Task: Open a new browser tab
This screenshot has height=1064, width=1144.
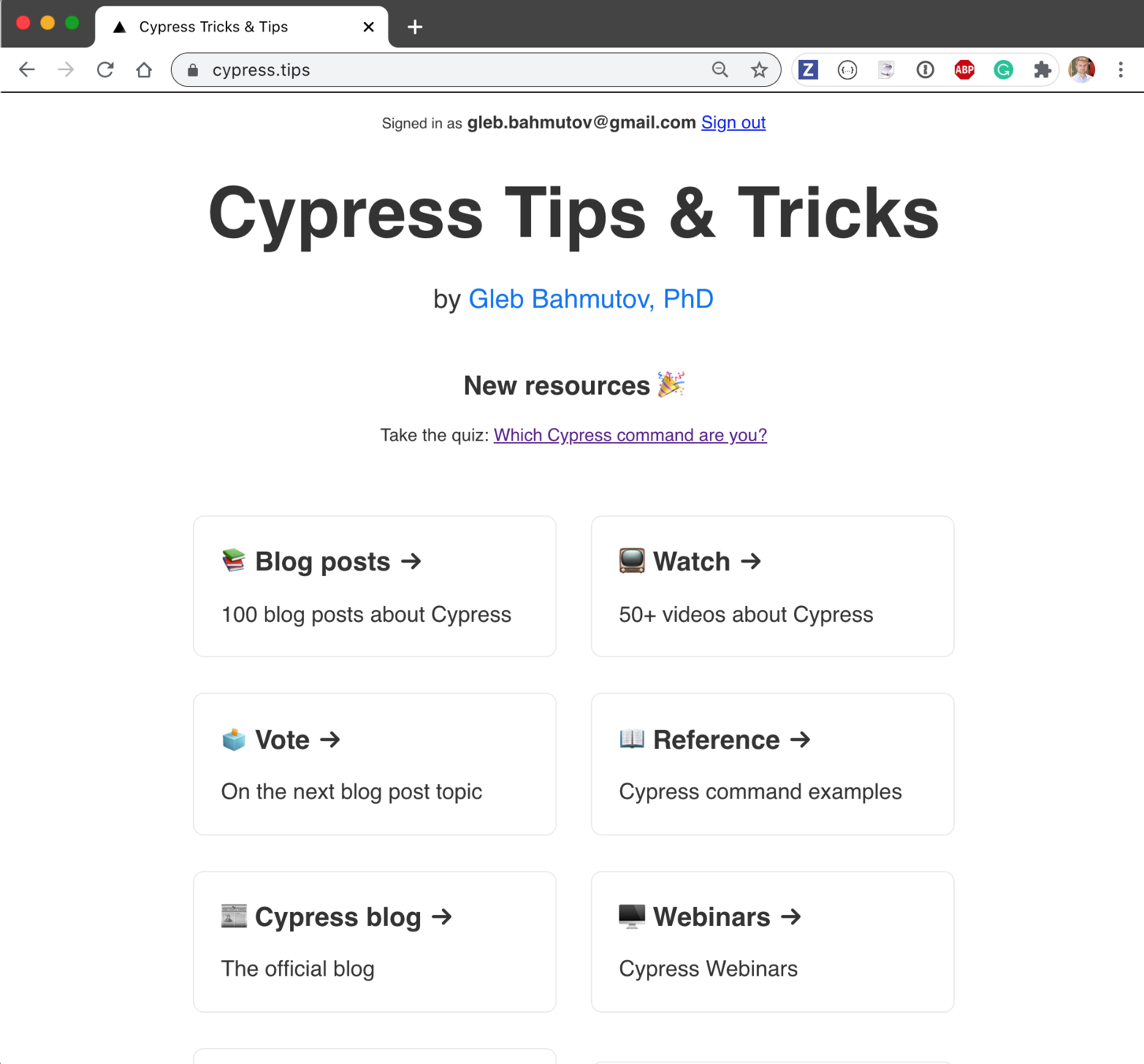Action: click(x=415, y=27)
